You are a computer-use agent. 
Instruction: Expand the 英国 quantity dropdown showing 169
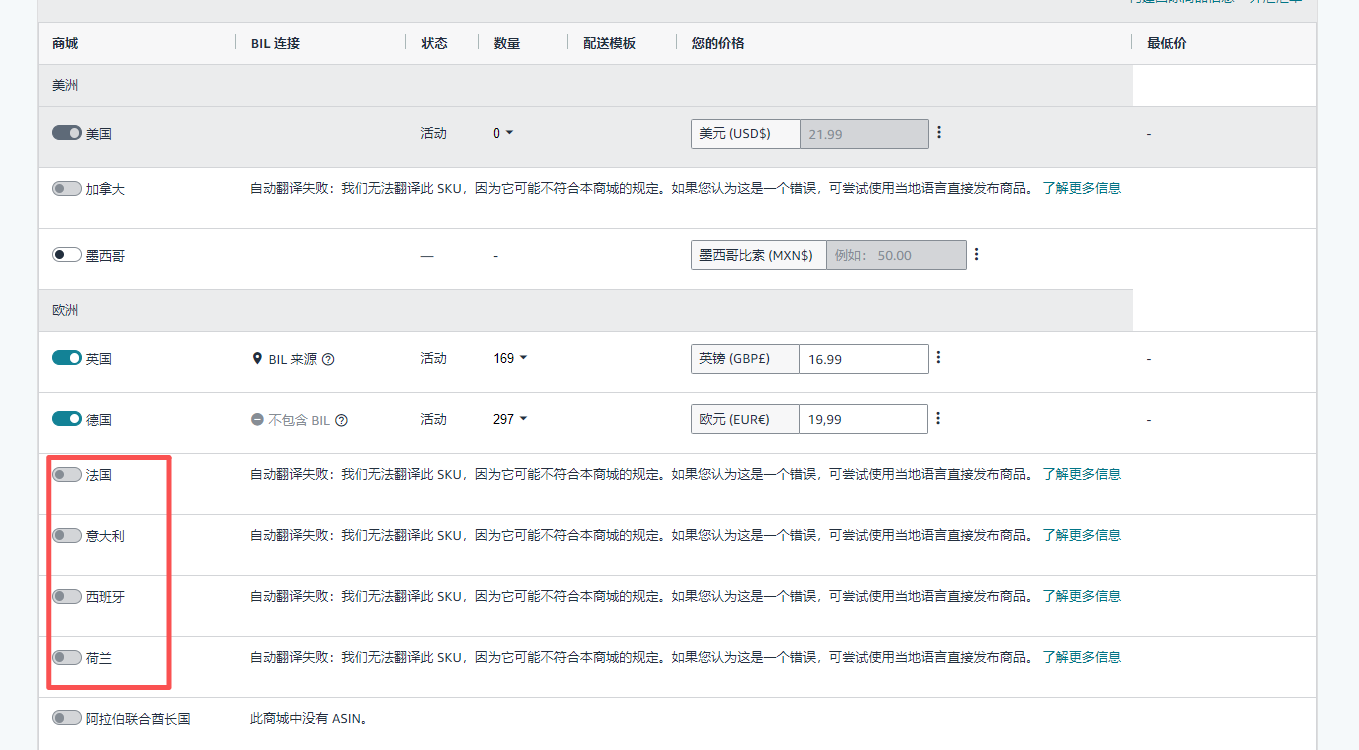coord(510,358)
